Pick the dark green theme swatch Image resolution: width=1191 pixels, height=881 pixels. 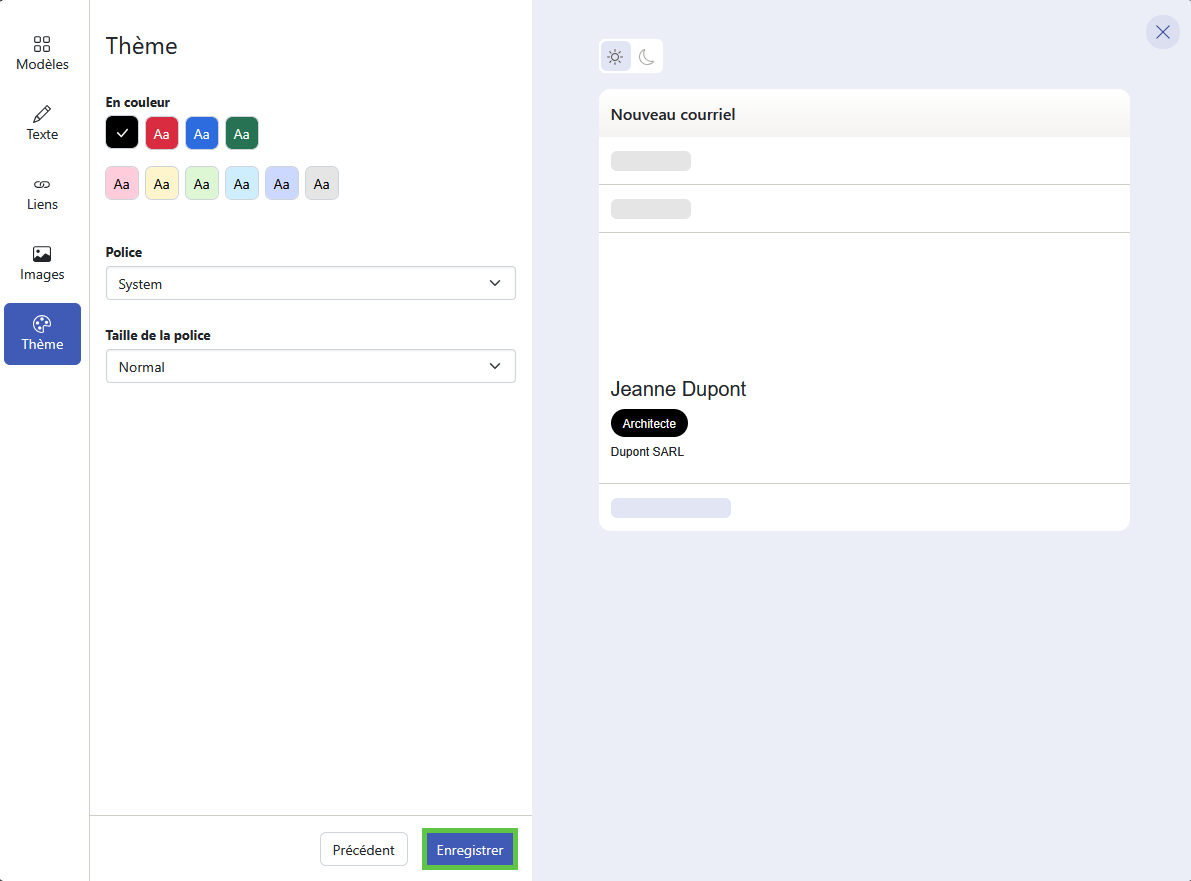coord(242,133)
